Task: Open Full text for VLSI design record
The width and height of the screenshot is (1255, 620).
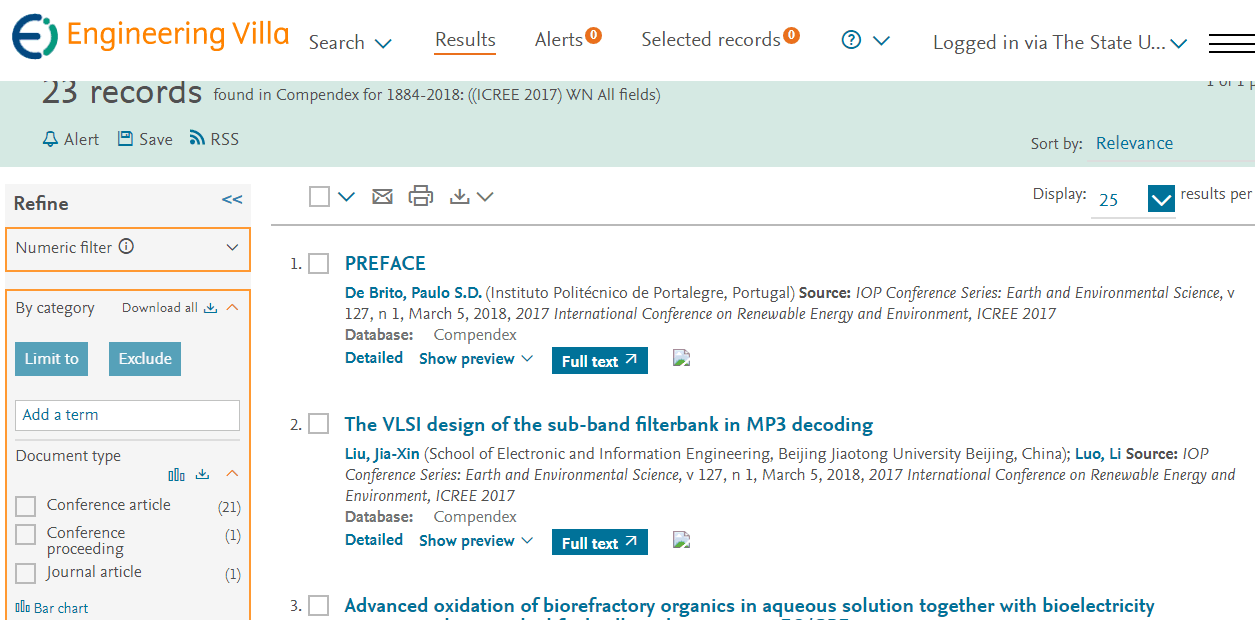Action: point(600,543)
